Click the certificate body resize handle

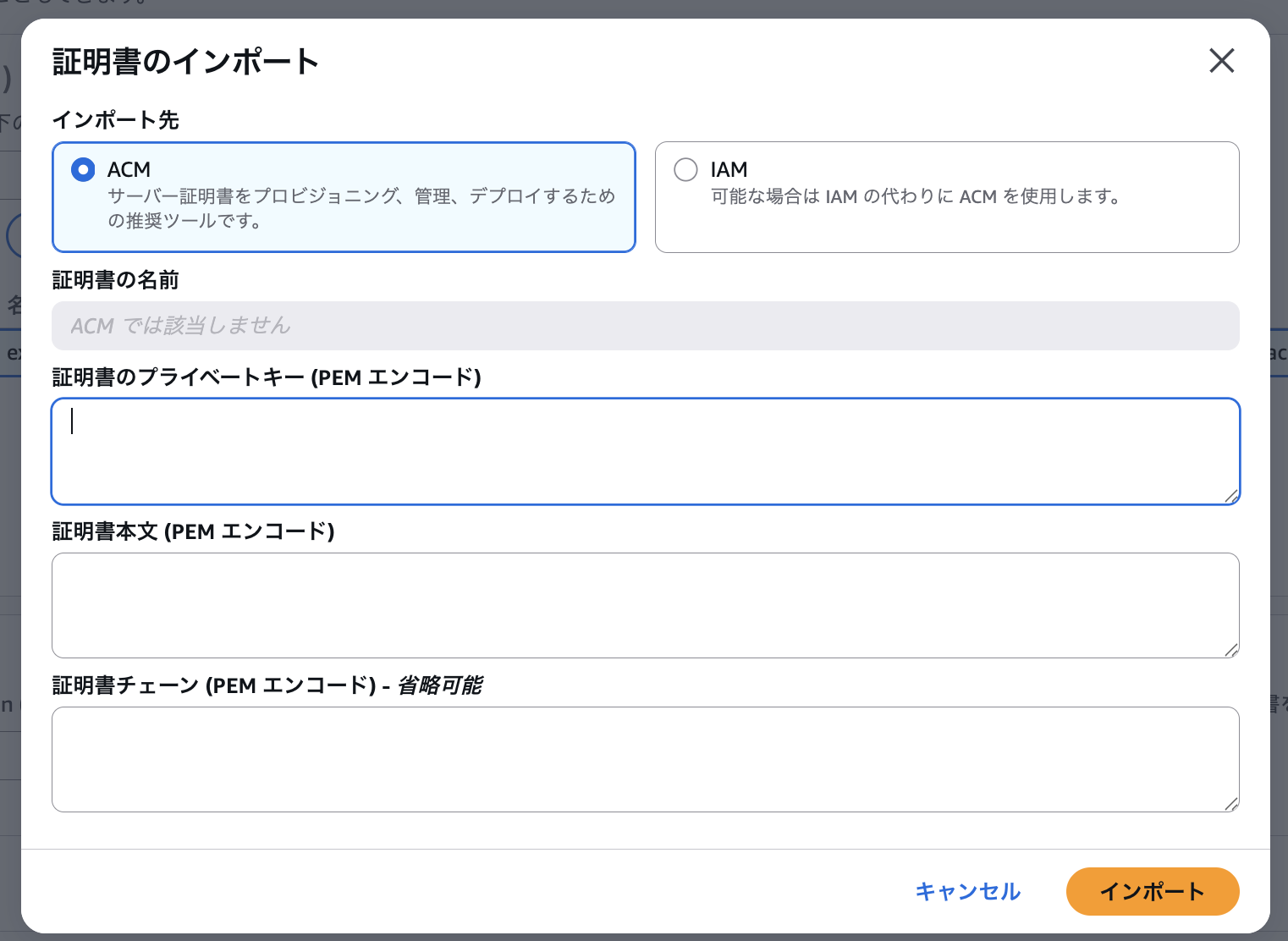pyautogui.click(x=1232, y=650)
